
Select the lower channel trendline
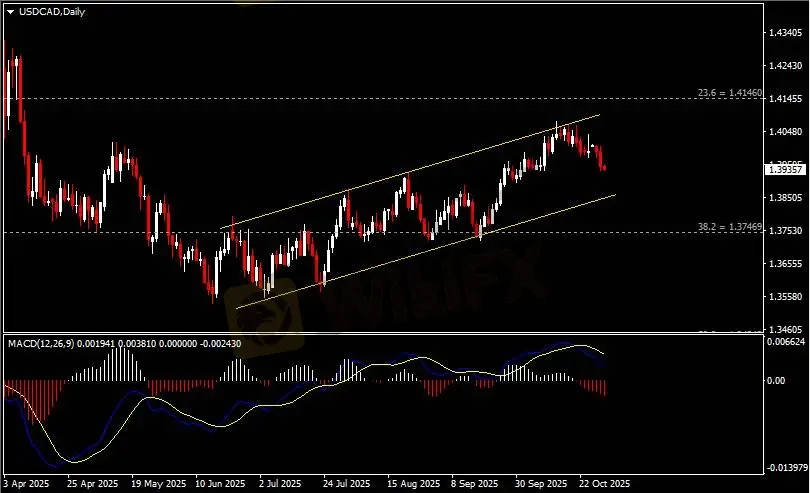tap(426, 251)
